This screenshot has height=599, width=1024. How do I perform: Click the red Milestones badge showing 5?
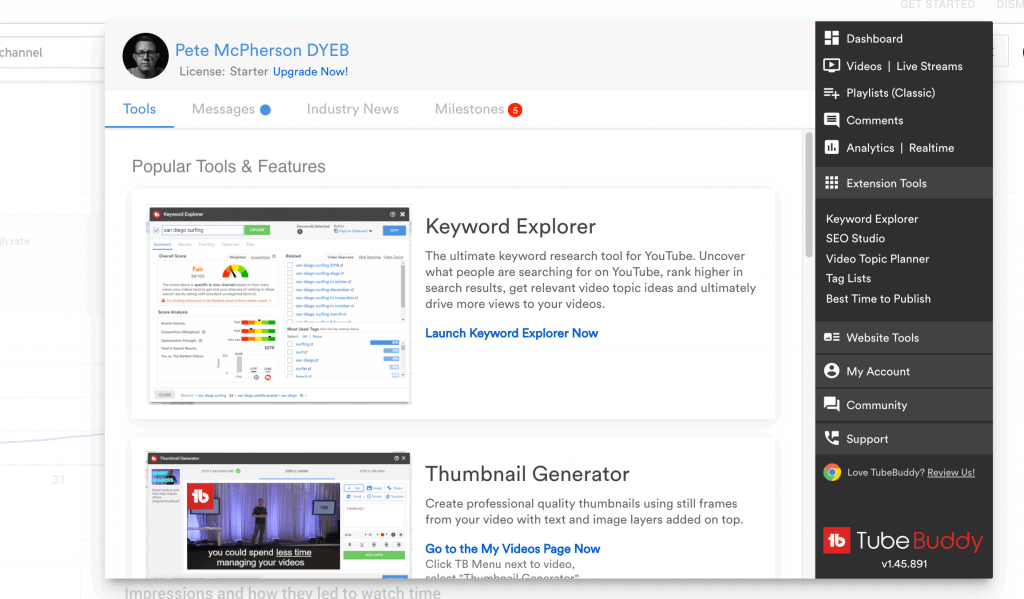(x=515, y=110)
